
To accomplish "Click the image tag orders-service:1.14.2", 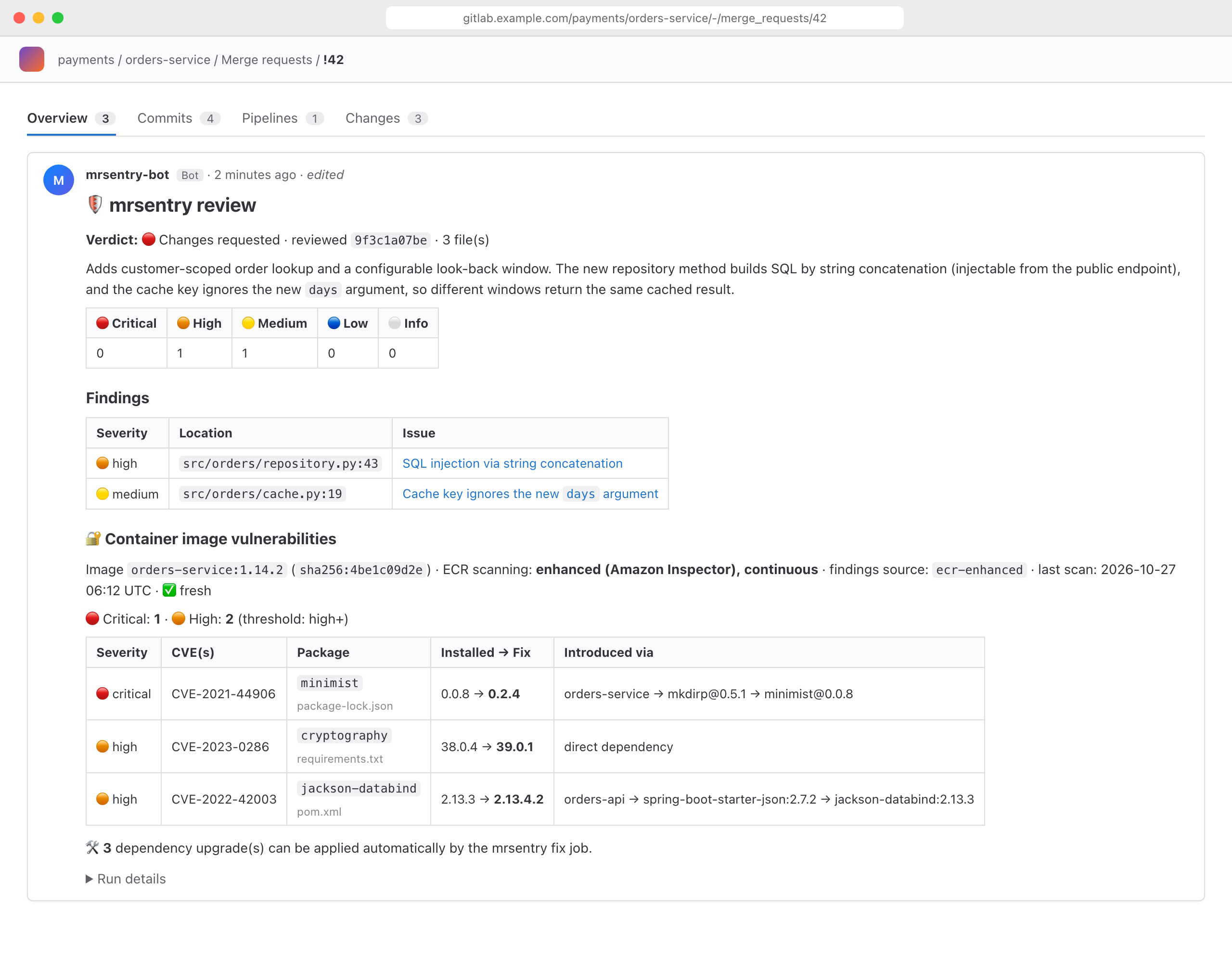I will coord(207,570).
